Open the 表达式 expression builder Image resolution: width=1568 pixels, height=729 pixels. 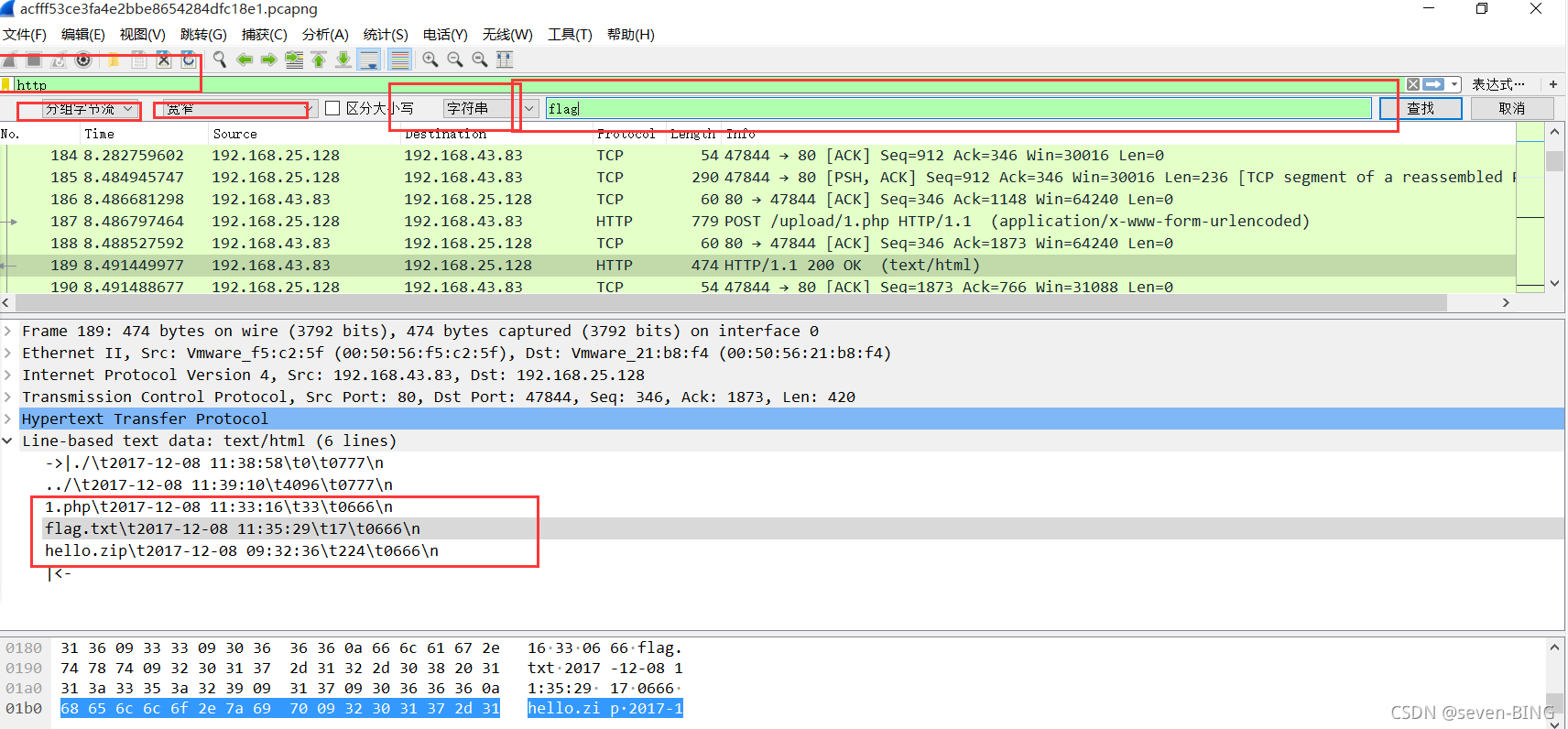point(1498,84)
